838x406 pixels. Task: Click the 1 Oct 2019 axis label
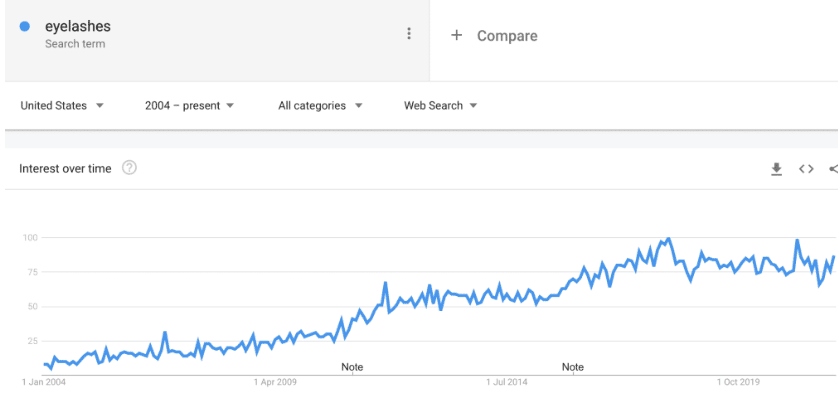(x=738, y=382)
